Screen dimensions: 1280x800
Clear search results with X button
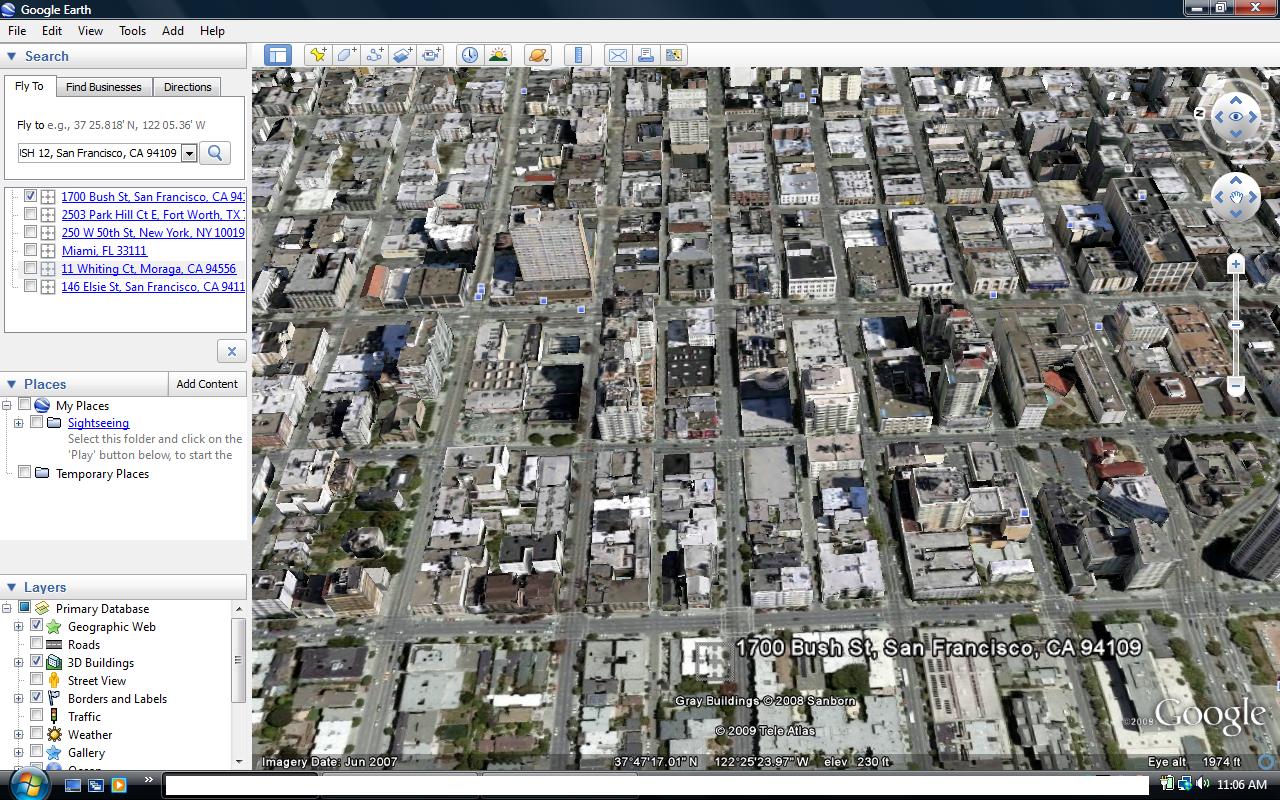(231, 351)
